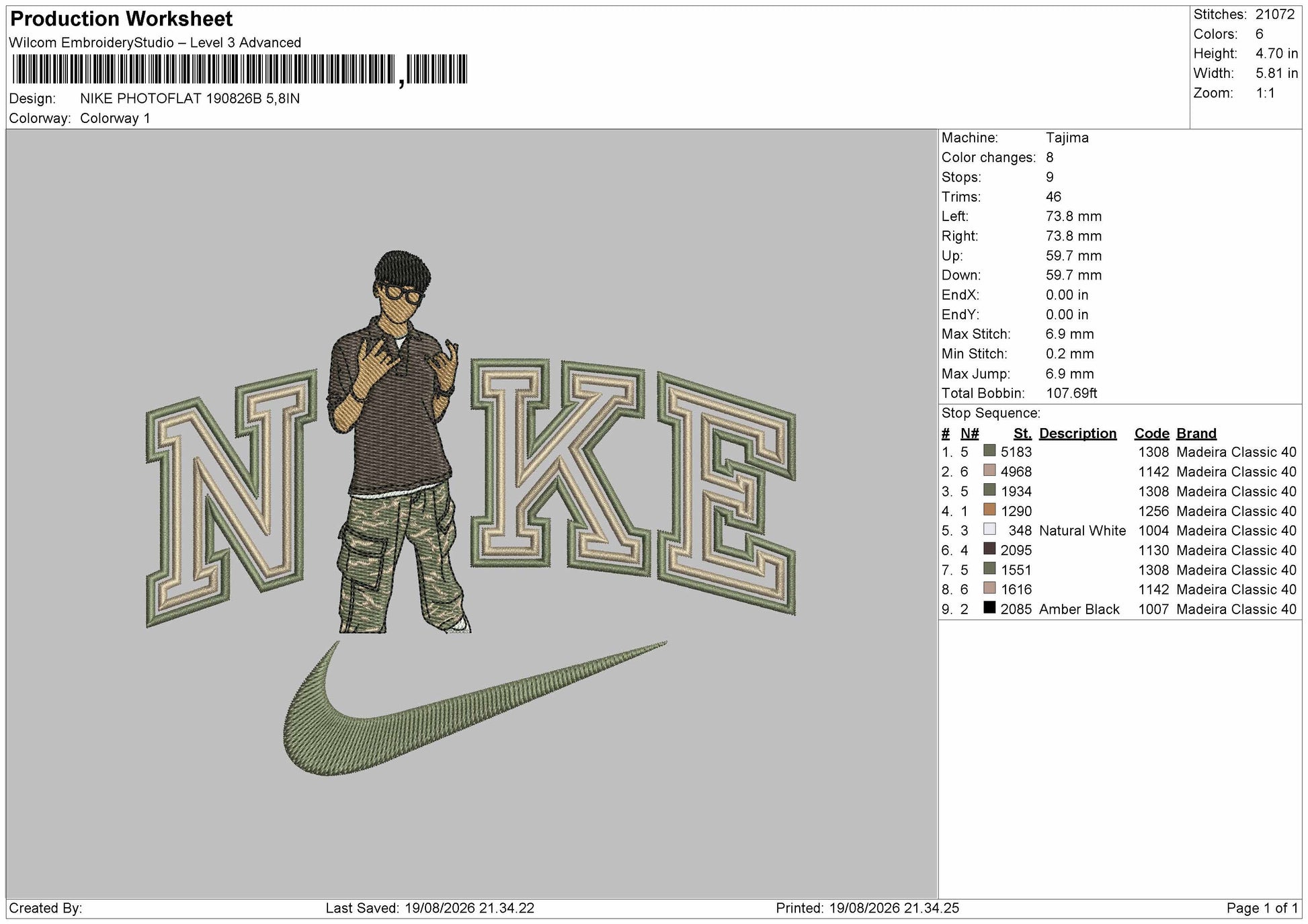
Task: Click the Height value '4.70 in'
Action: [1277, 54]
